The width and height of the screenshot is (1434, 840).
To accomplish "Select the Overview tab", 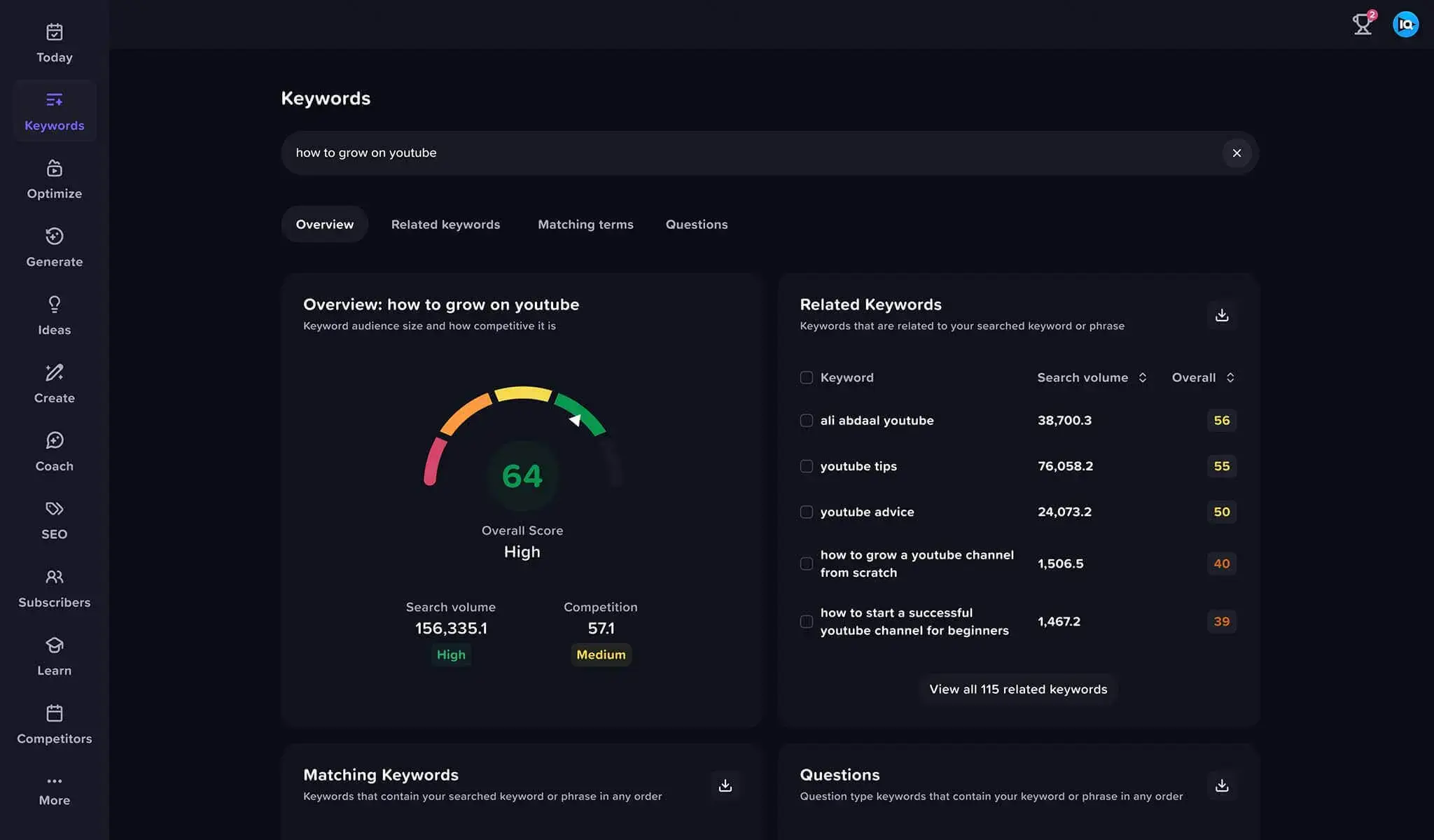I will (324, 224).
